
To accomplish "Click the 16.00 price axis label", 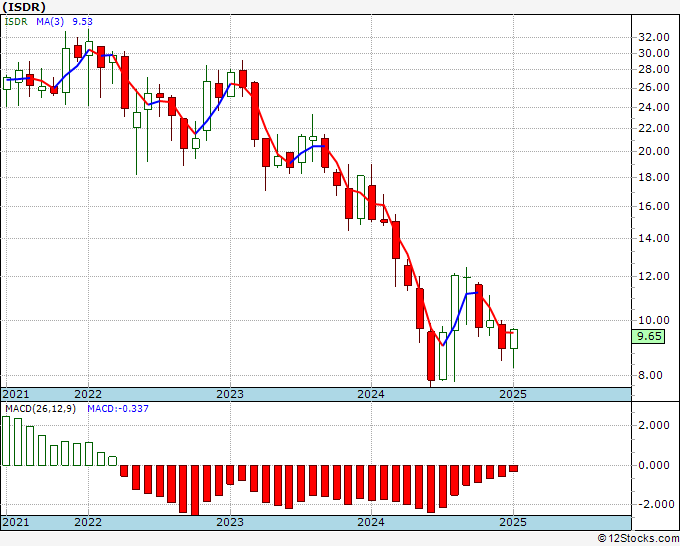I will tap(654, 206).
